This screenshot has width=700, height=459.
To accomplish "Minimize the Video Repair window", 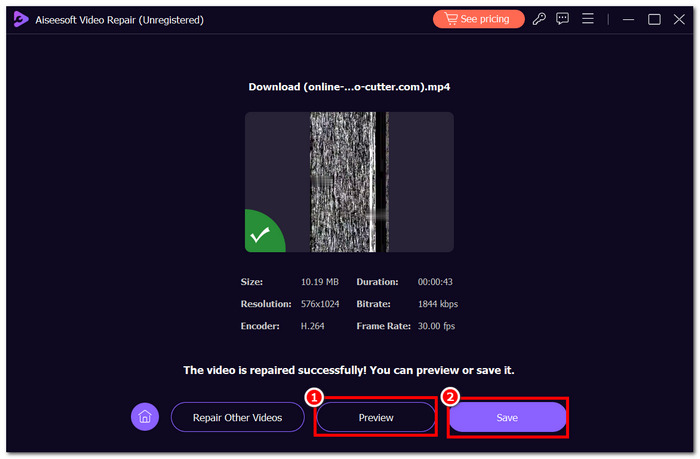I will (x=627, y=19).
